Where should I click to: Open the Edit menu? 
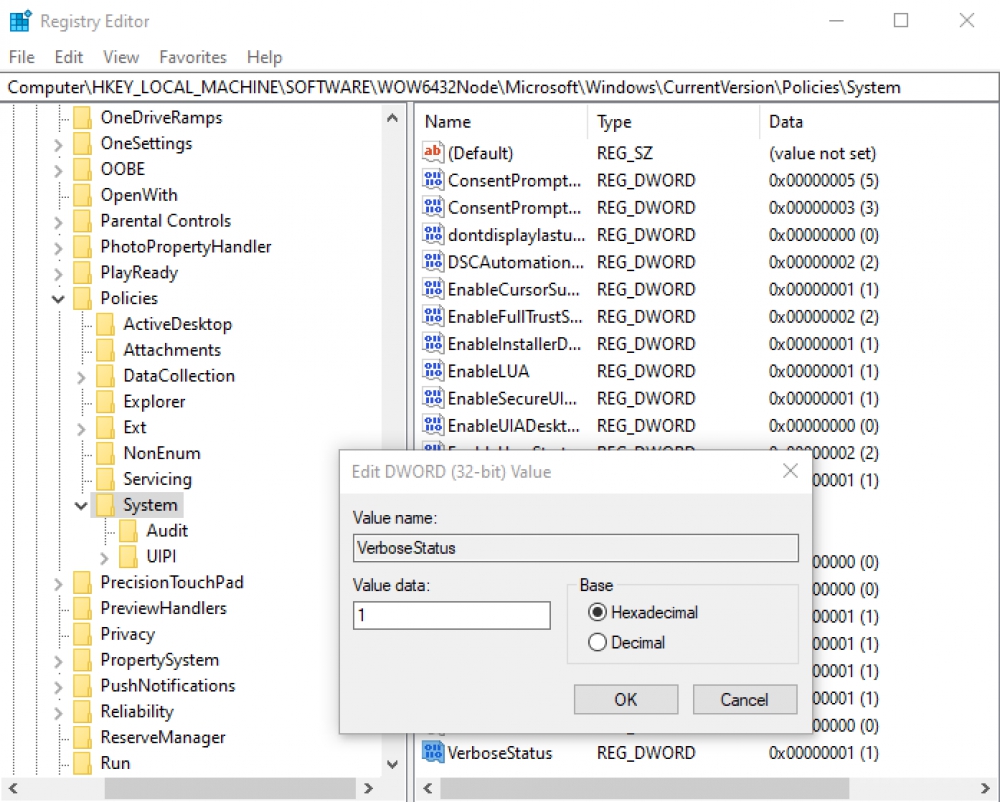69,57
